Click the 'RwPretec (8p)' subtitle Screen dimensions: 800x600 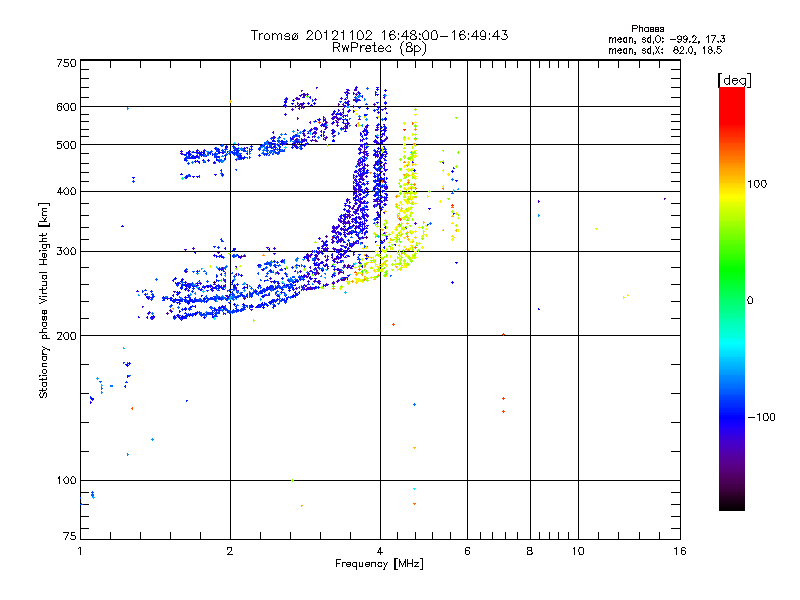379,48
